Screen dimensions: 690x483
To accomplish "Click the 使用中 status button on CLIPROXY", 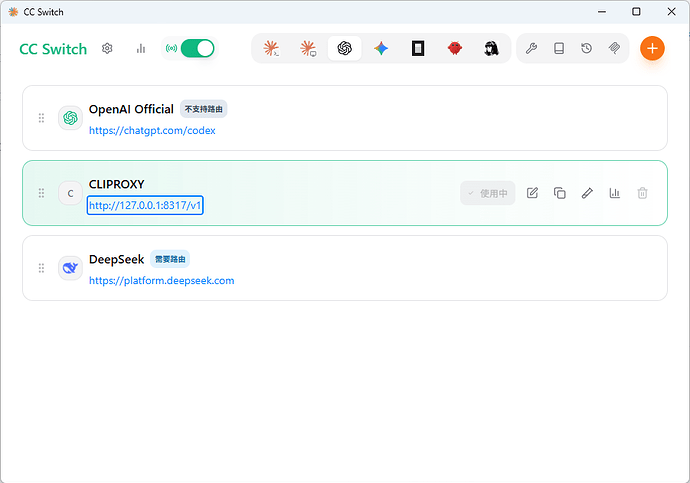I will (488, 193).
